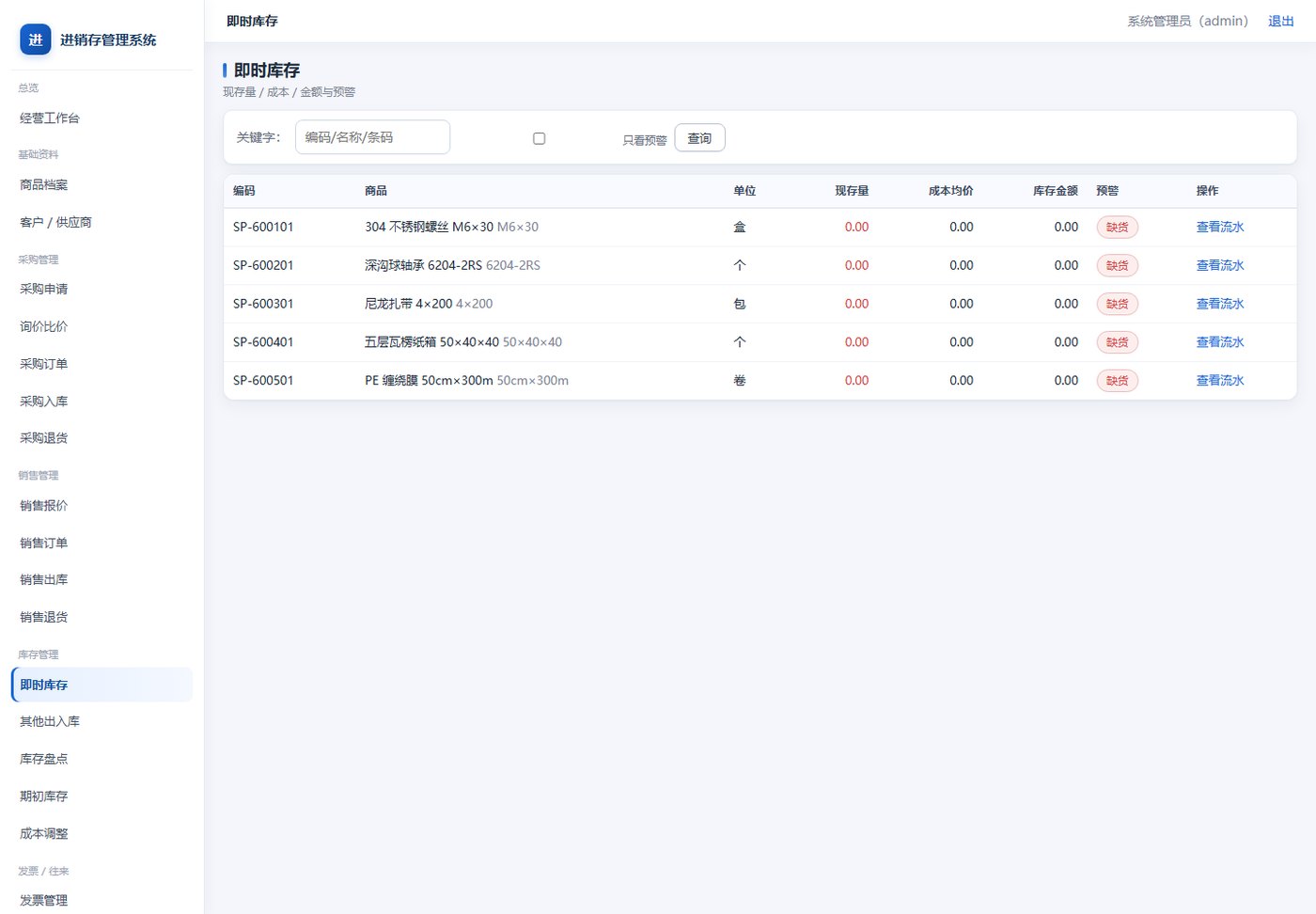Viewport: 1316px width, 914px height.
Task: View 查看流水 for SP-600501
Action: click(x=1219, y=381)
